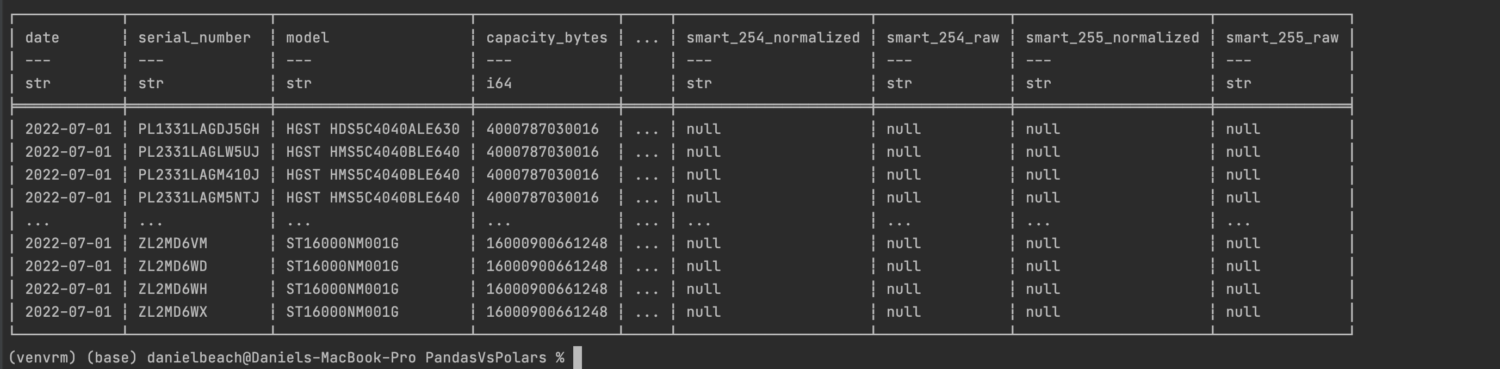Click the smart_255_normalized column header
The image size is (1500, 369).
click(1113, 38)
